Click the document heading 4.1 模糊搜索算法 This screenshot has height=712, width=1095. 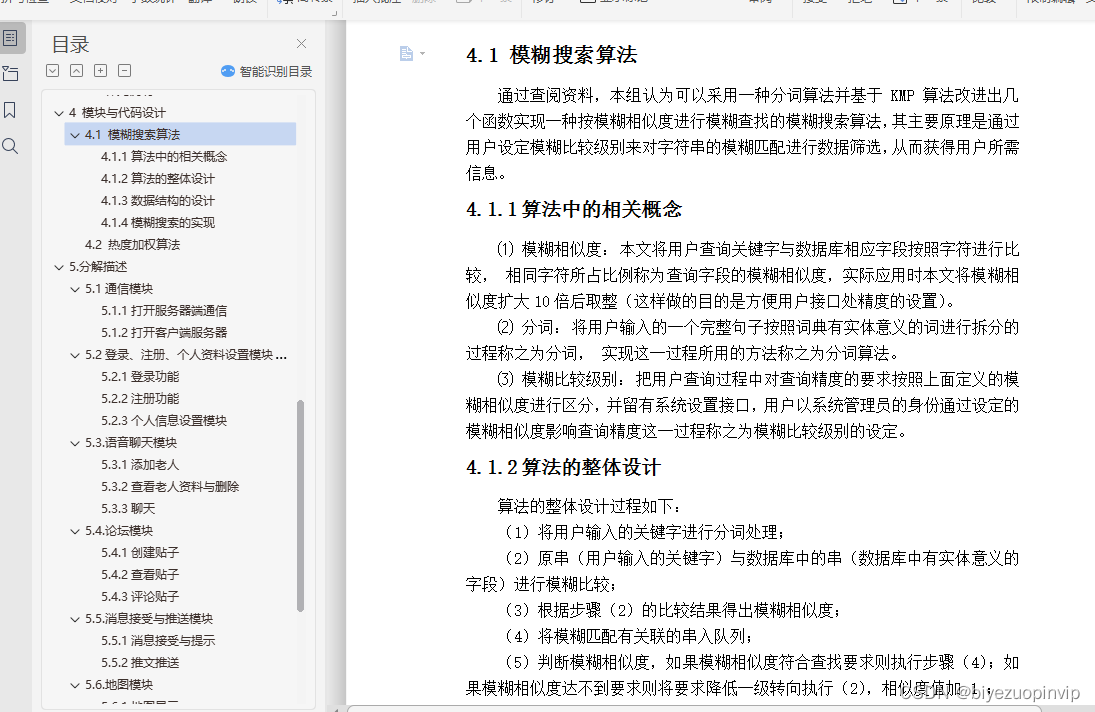click(552, 54)
